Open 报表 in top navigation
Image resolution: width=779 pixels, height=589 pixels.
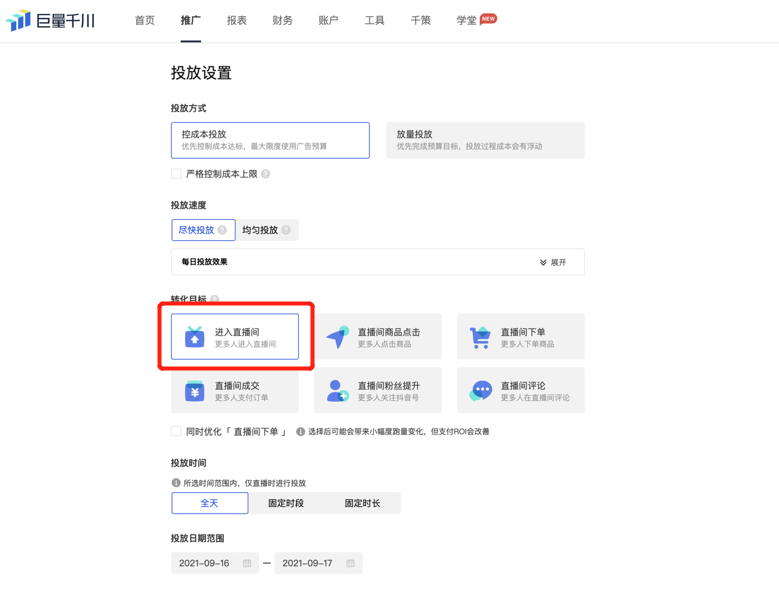(x=237, y=20)
